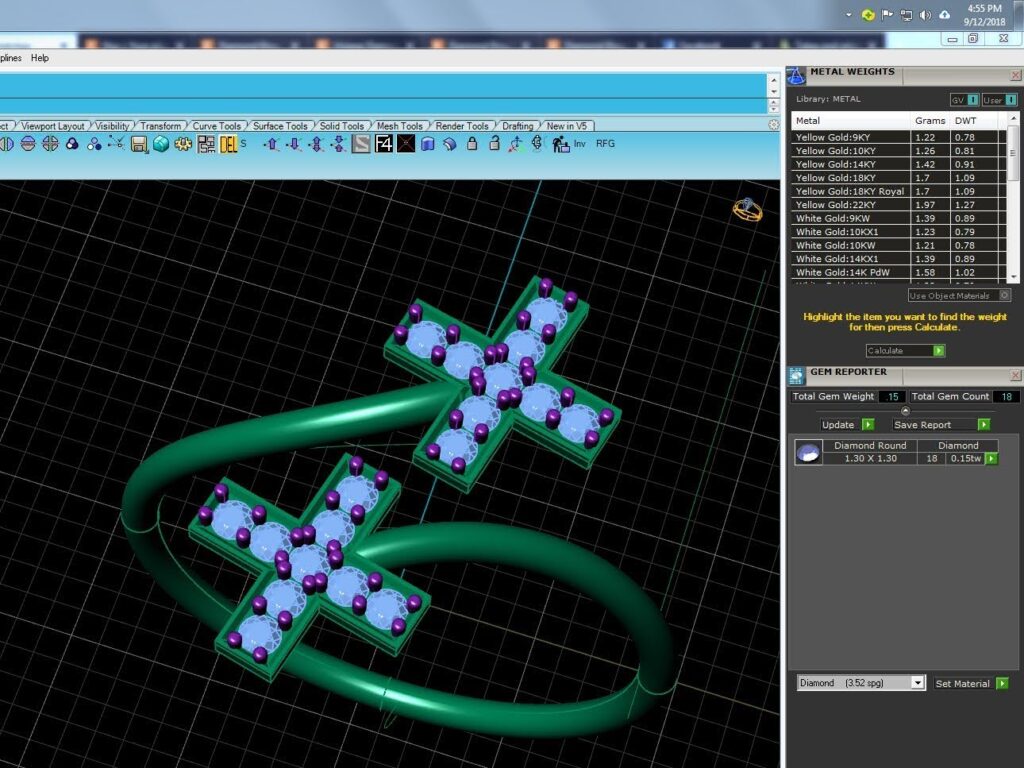This screenshot has width=1024, height=768.
Task: Click the F4 toolbar icon
Action: tap(383, 144)
